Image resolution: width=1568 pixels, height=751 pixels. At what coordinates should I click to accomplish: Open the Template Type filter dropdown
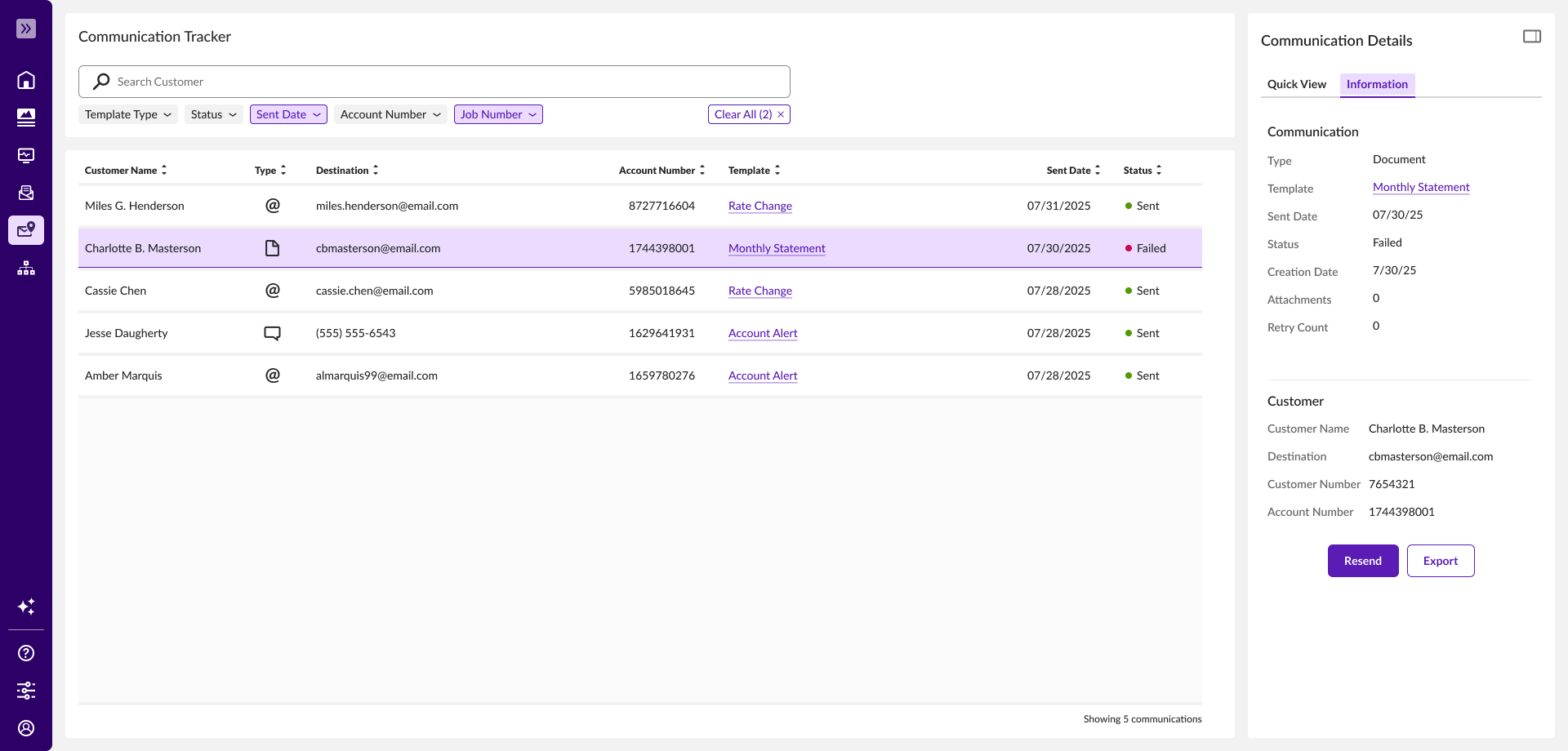(x=128, y=114)
